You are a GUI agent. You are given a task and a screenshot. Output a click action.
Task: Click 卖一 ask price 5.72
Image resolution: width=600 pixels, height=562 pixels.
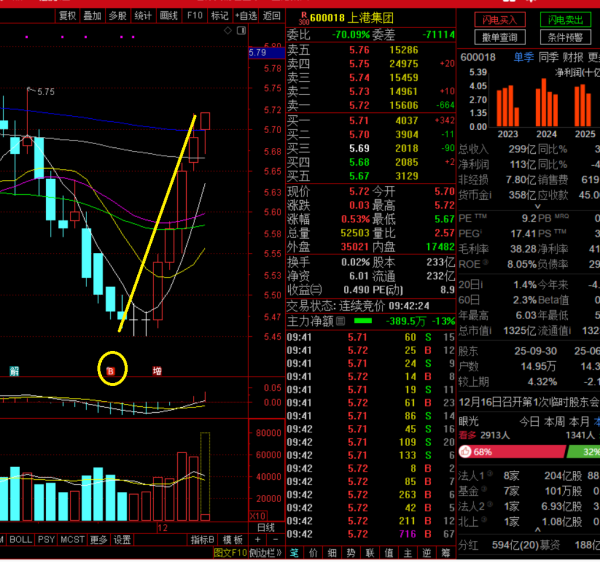pos(359,105)
